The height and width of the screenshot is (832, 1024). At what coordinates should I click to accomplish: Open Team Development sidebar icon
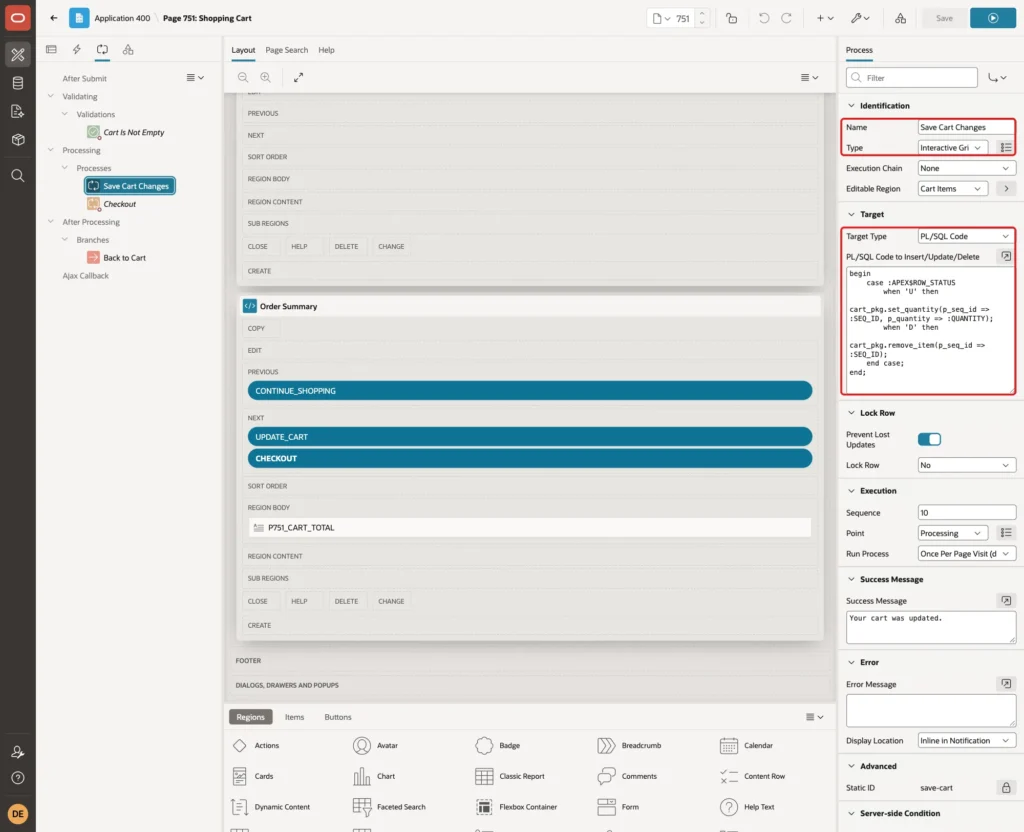[x=18, y=112]
